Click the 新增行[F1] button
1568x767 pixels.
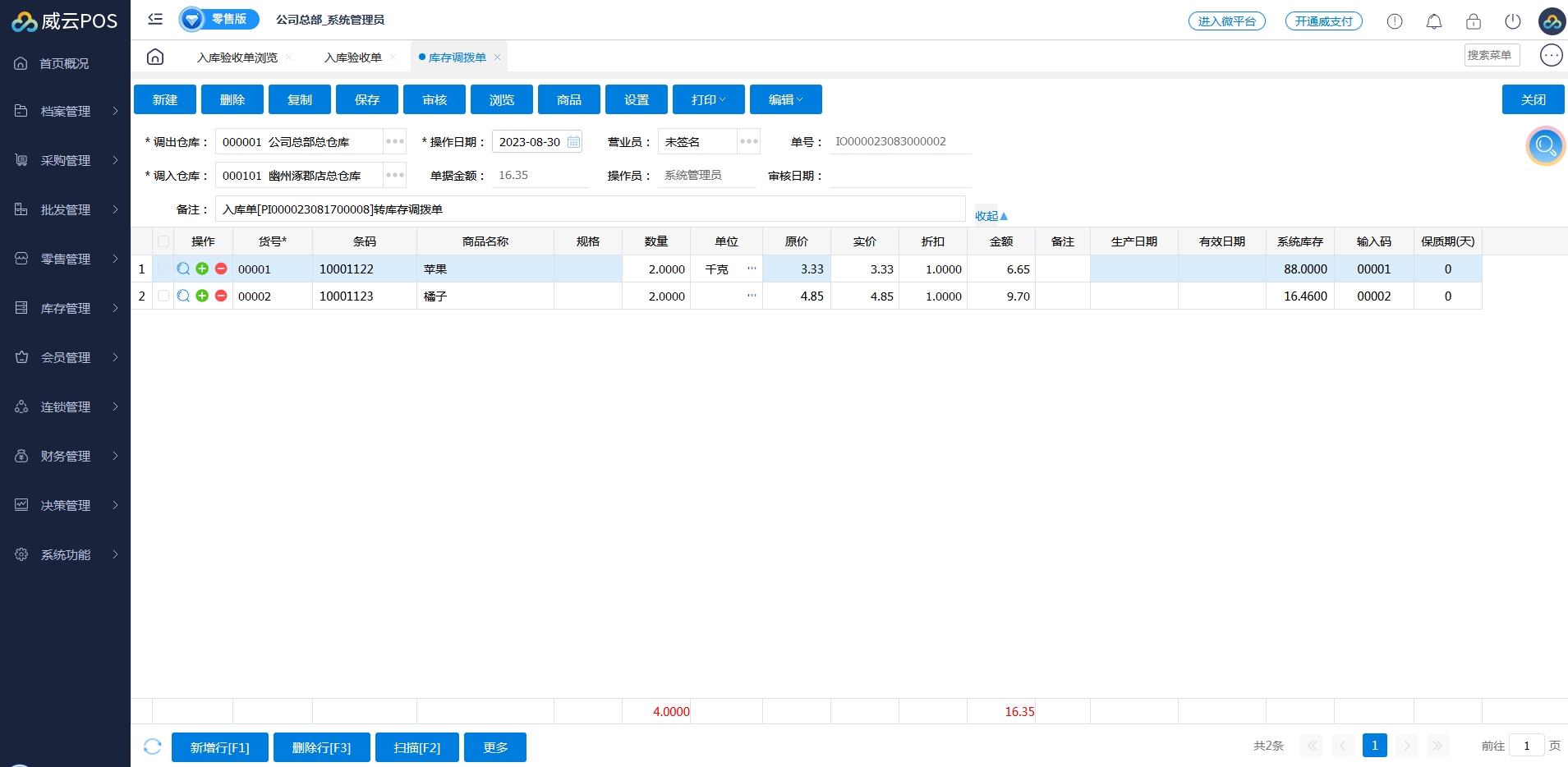pos(219,747)
